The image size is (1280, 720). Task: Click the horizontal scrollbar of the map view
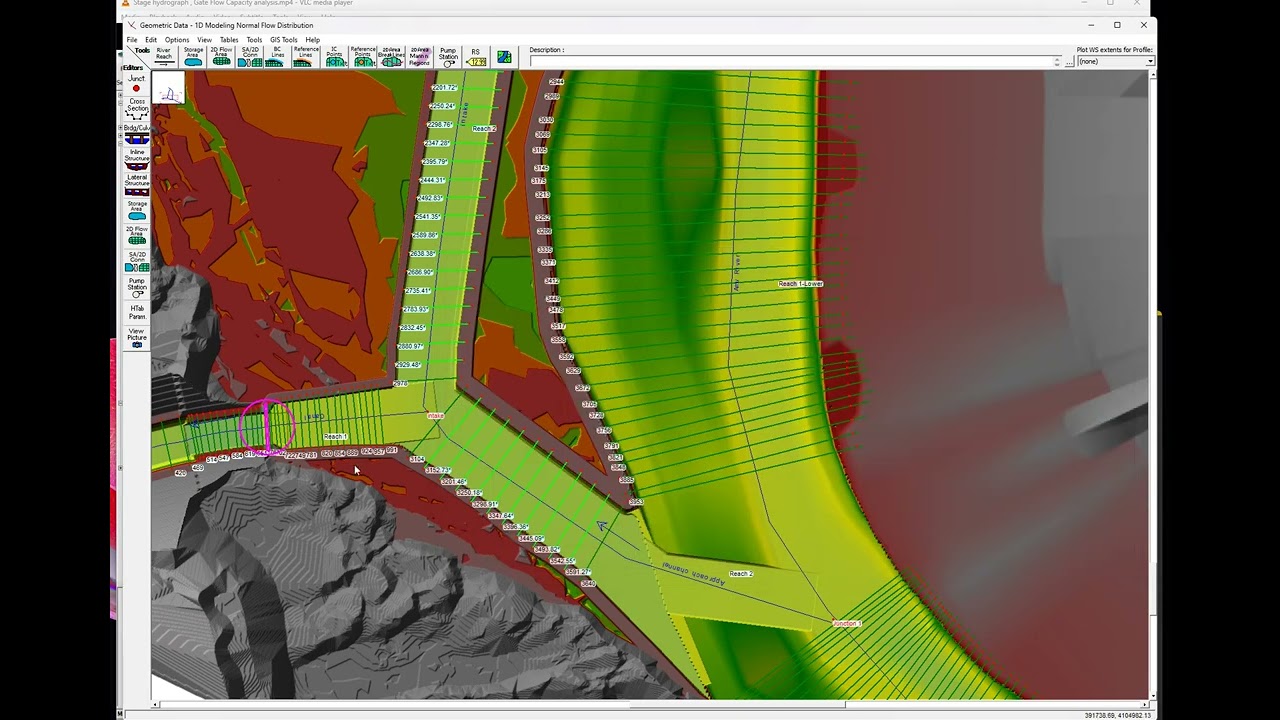650,704
